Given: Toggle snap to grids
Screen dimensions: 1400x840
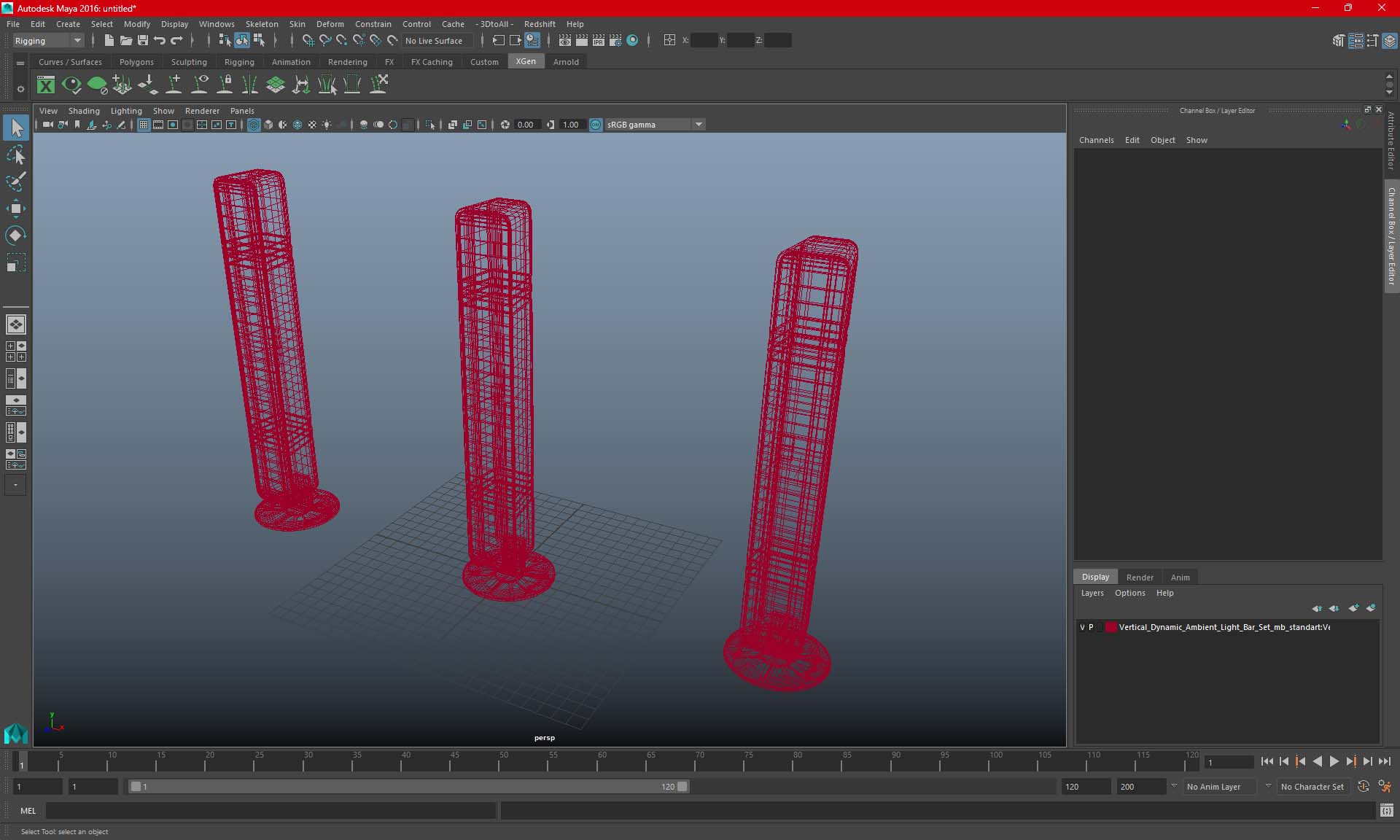Looking at the screenshot, I should 308,41.
